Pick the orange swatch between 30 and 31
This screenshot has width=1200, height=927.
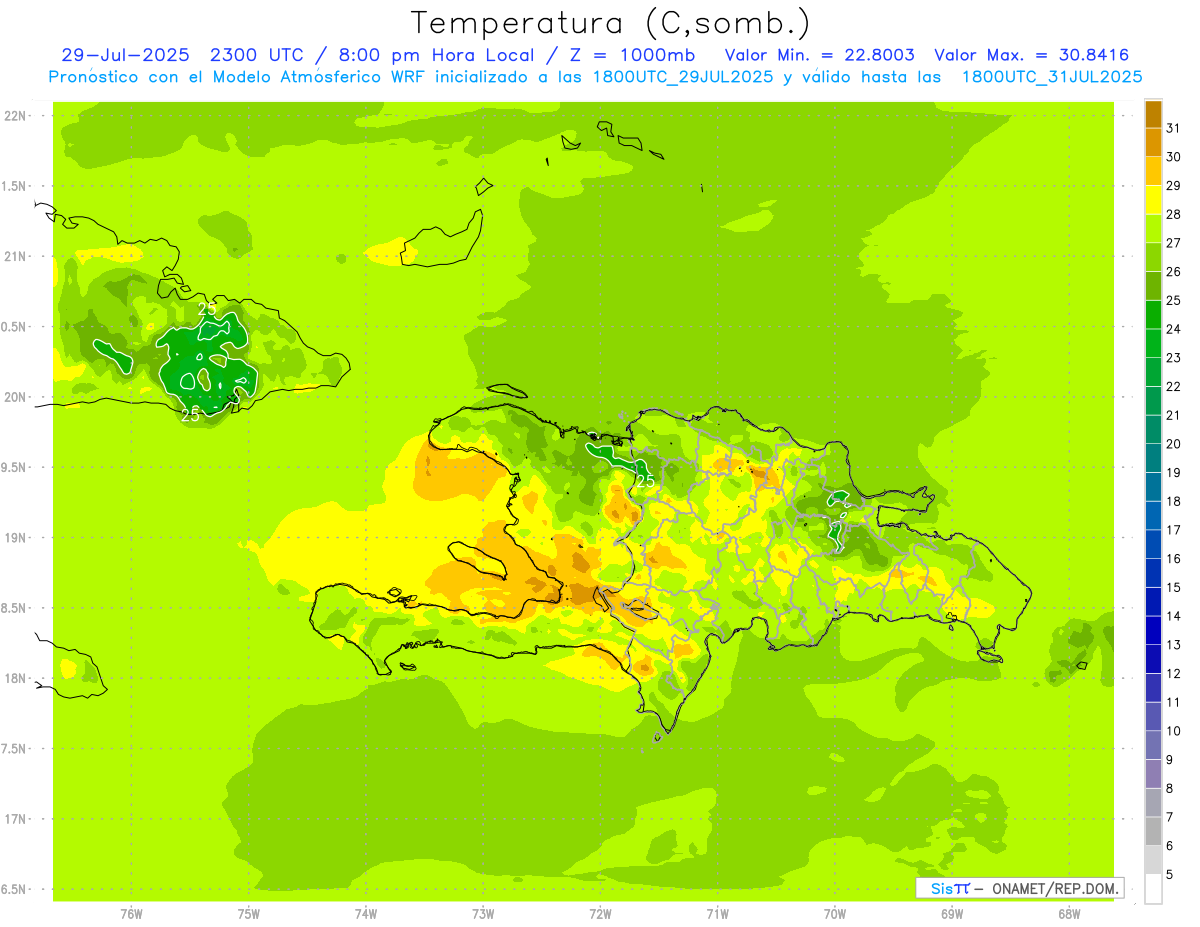coord(1153,142)
